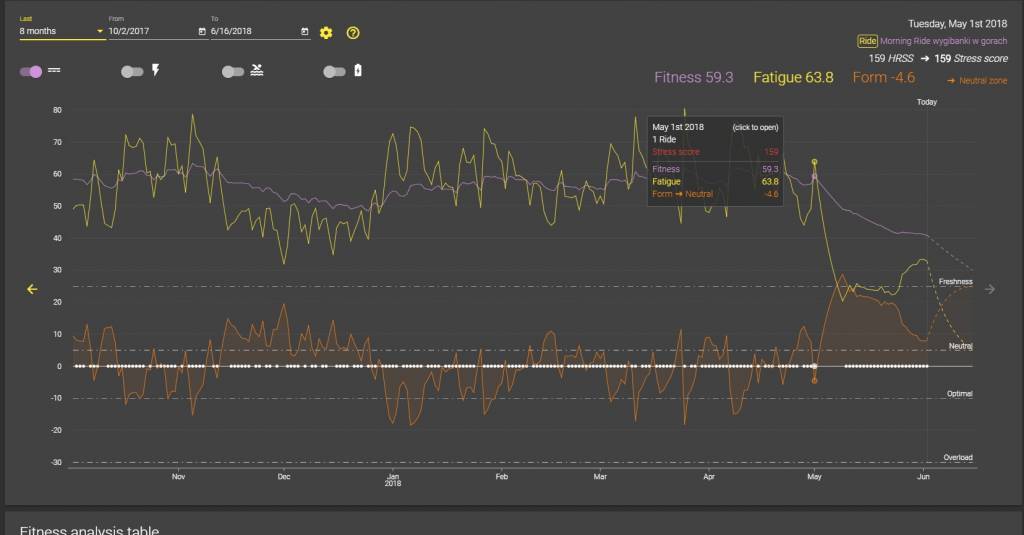Viewport: 1024px width, 535px height.
Task: Click the May 1st 2018 tooltip to open
Action: (x=715, y=161)
